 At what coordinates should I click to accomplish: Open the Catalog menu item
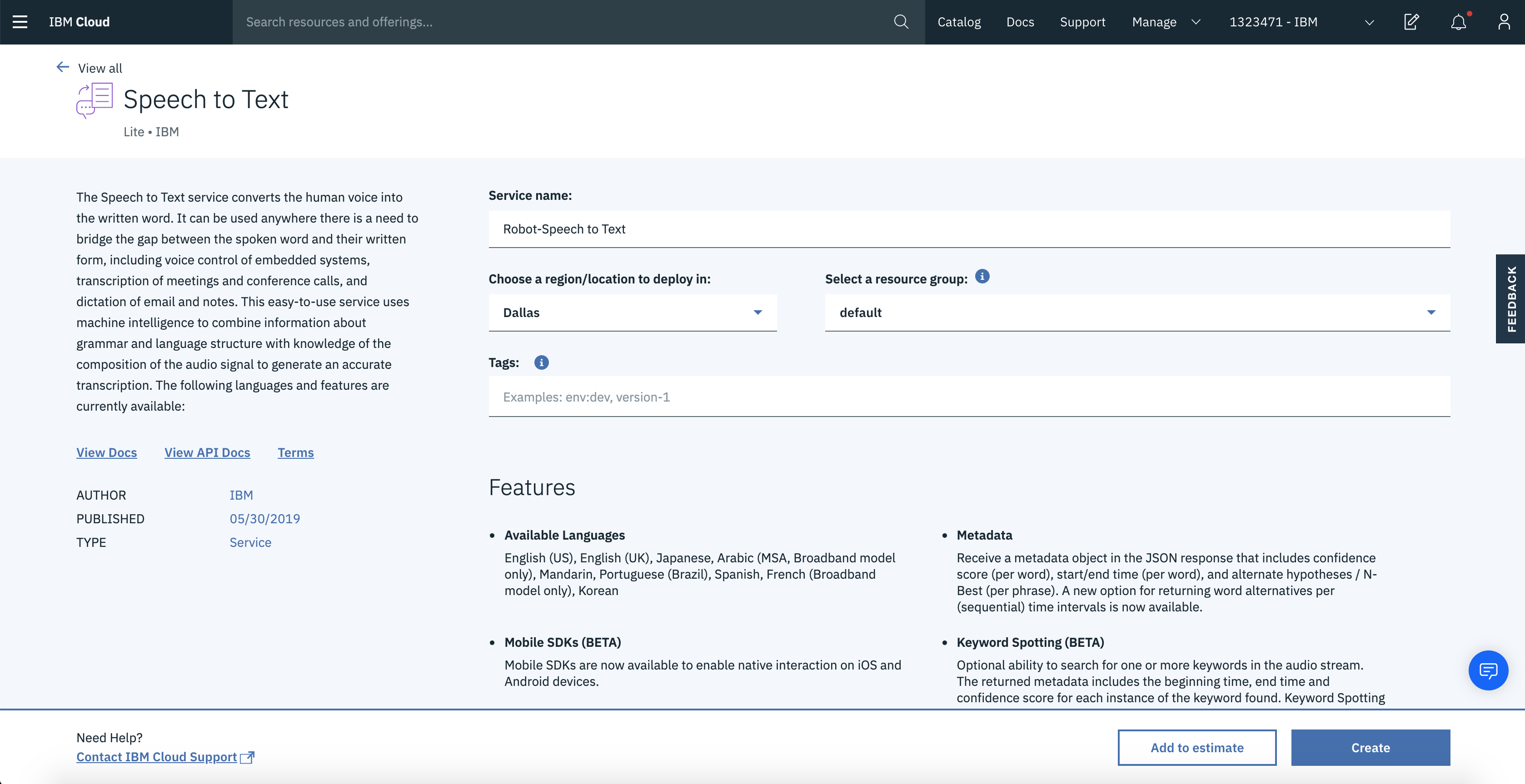tap(958, 22)
